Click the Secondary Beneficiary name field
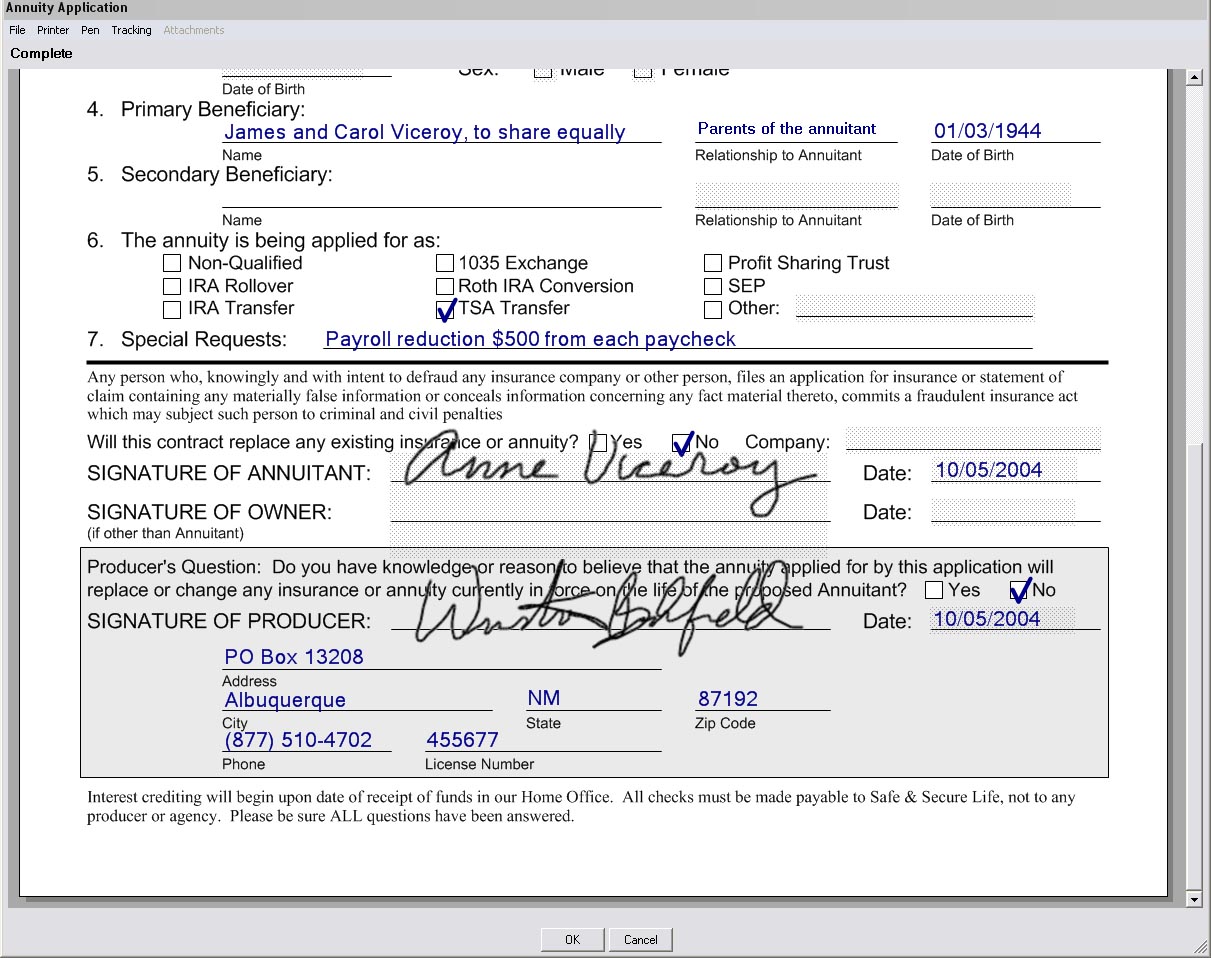This screenshot has width=1211, height=958. click(441, 196)
